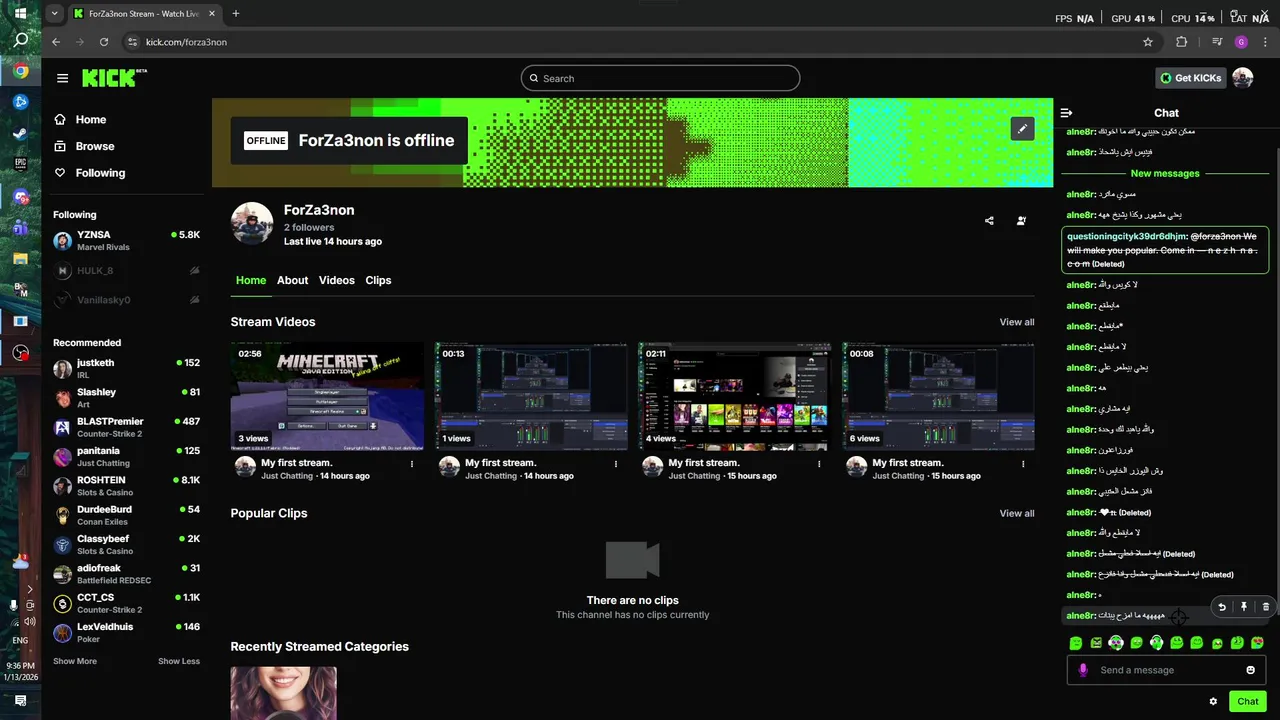Go back in browser history

[56, 42]
